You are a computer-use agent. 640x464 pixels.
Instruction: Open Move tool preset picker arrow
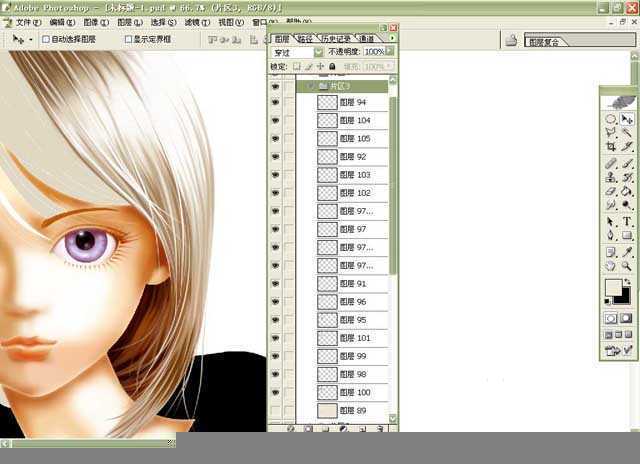(31, 40)
